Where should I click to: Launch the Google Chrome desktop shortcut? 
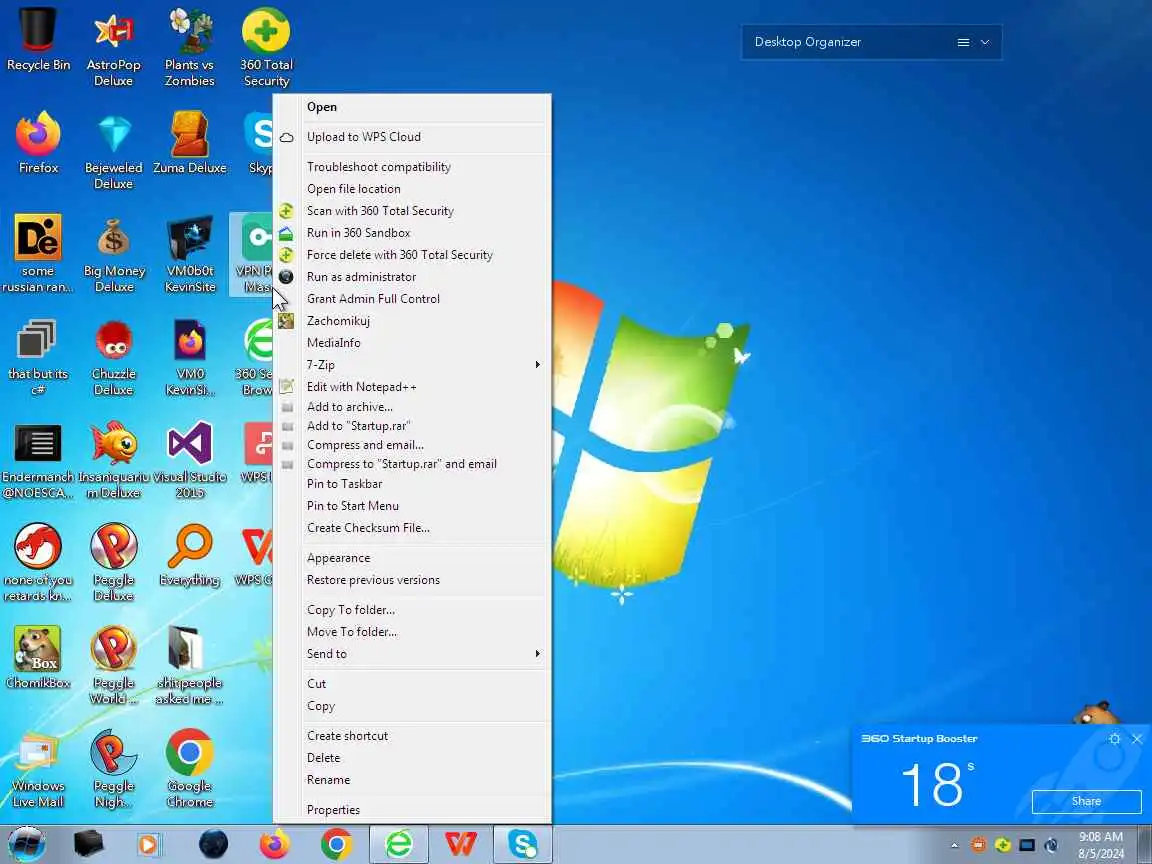[190, 769]
